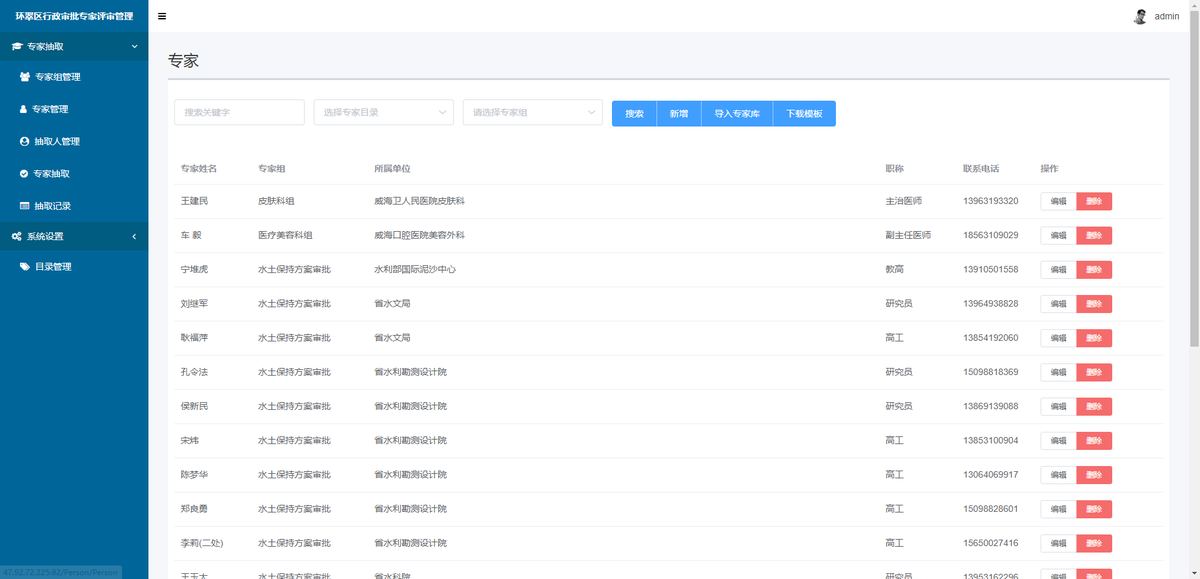The width and height of the screenshot is (1200, 579).
Task: Delete the 郑良勇 row
Action: tap(1094, 509)
